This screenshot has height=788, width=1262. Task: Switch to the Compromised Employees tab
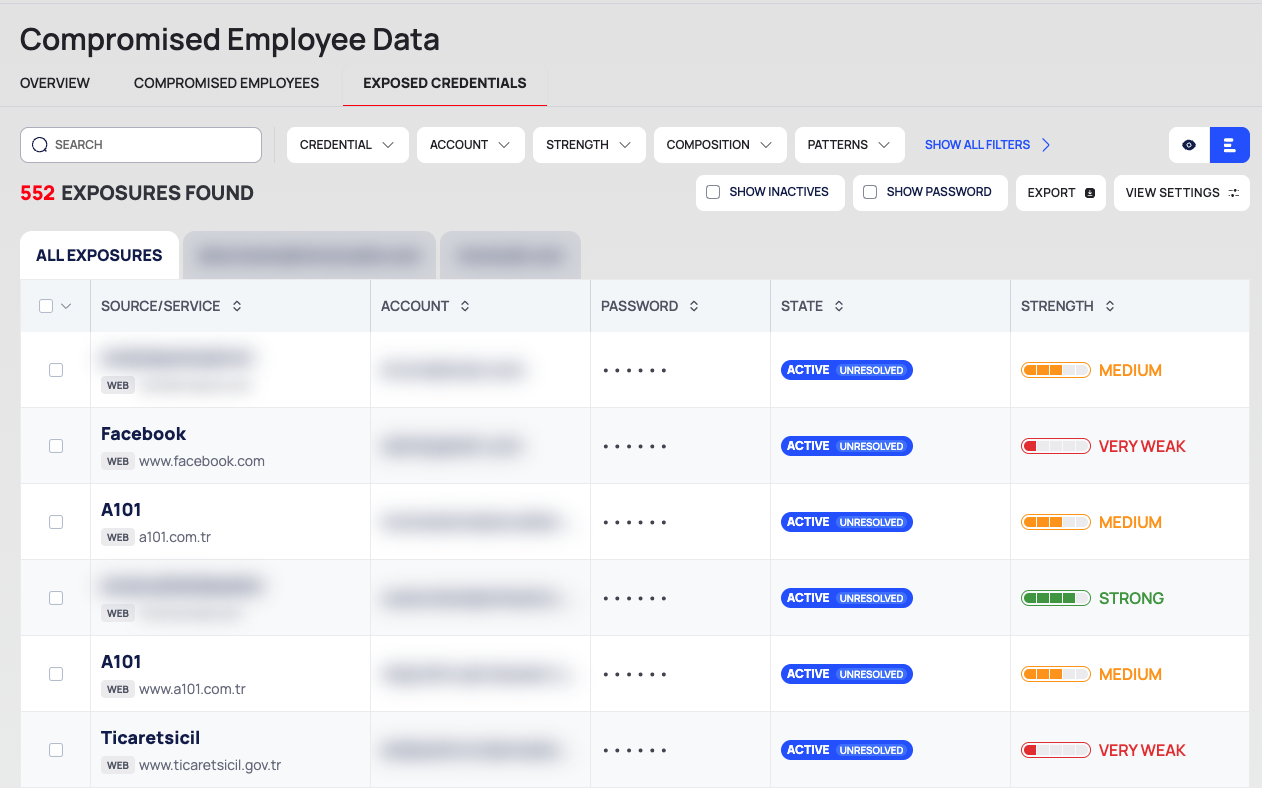click(x=227, y=83)
